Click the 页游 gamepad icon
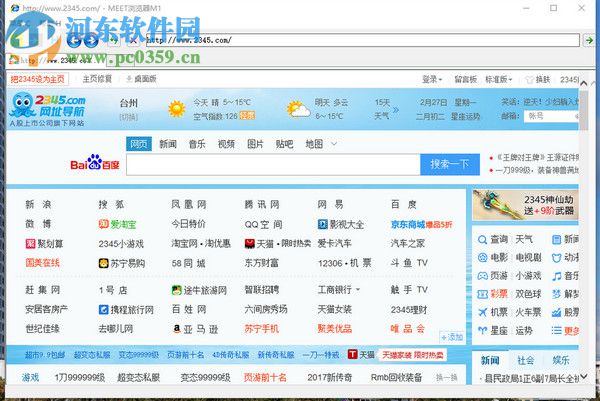This screenshot has width=600, height=401. pos(482,275)
